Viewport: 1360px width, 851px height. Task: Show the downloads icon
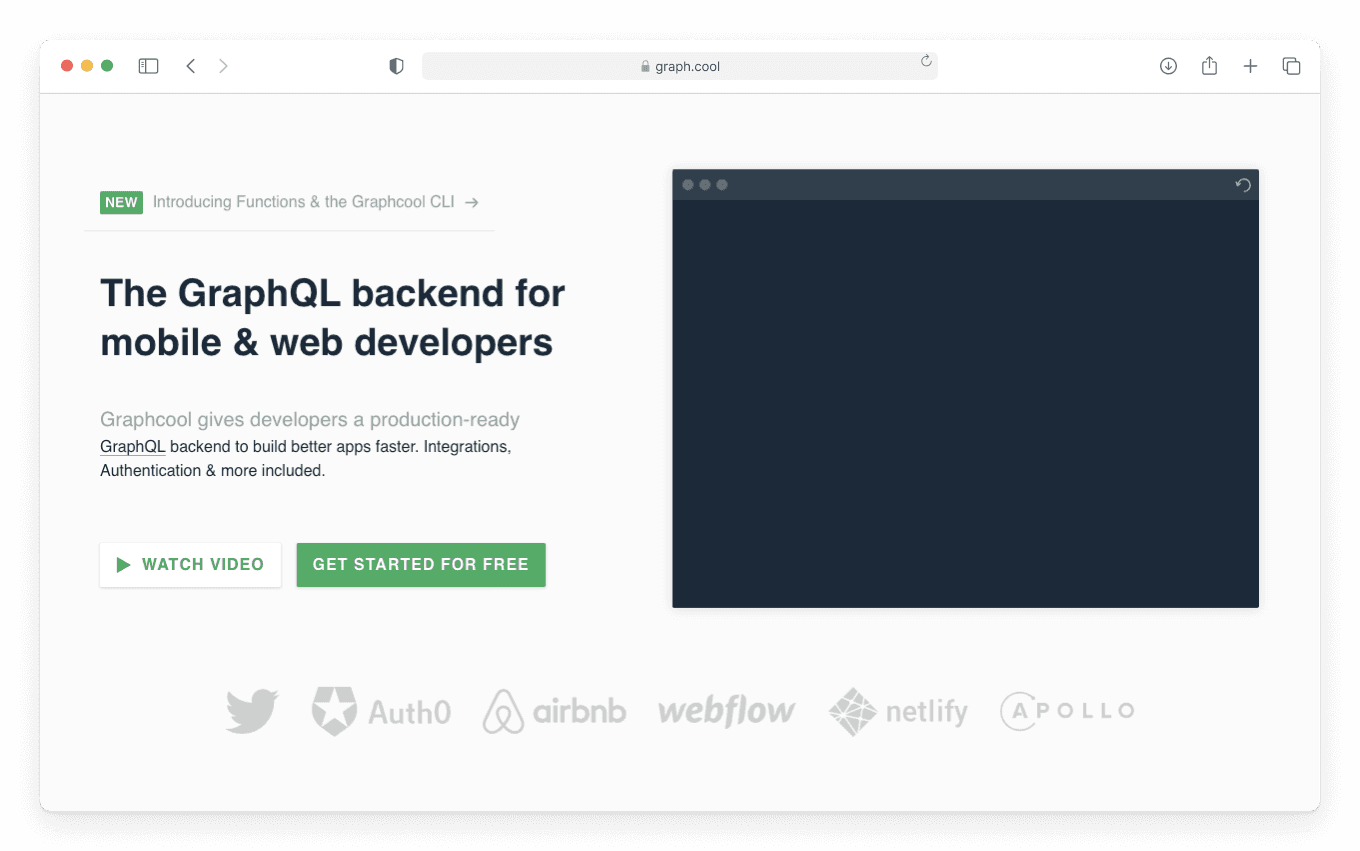(x=1168, y=66)
